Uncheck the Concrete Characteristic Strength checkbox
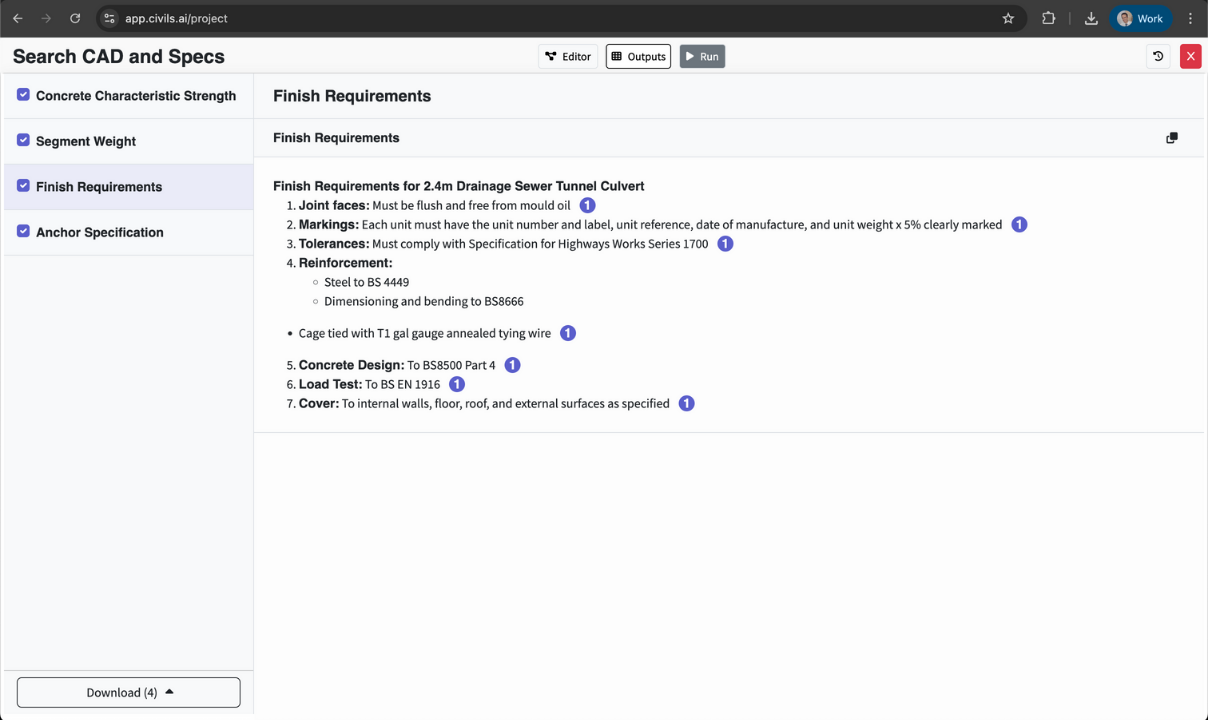 tap(23, 95)
